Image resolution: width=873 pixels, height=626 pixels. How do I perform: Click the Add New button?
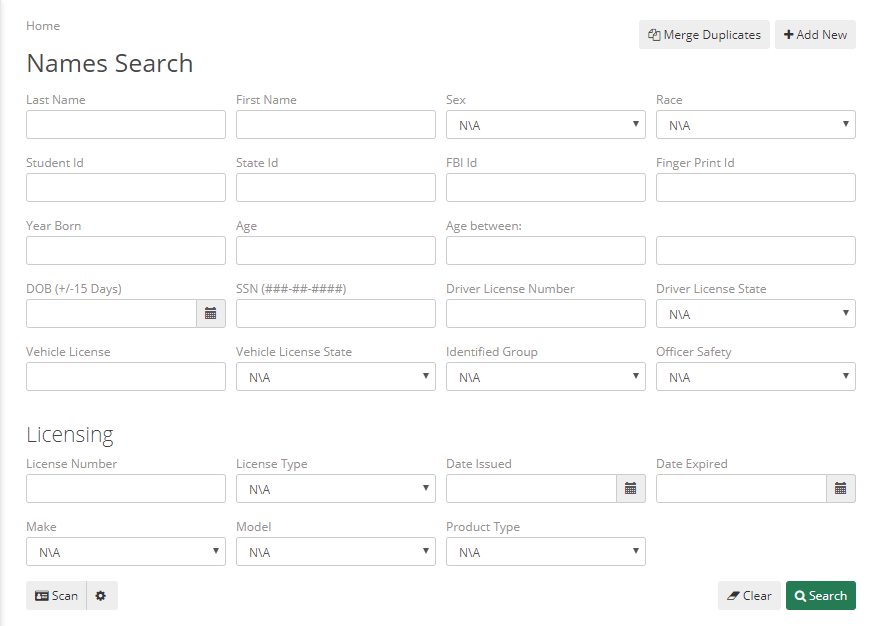click(815, 35)
